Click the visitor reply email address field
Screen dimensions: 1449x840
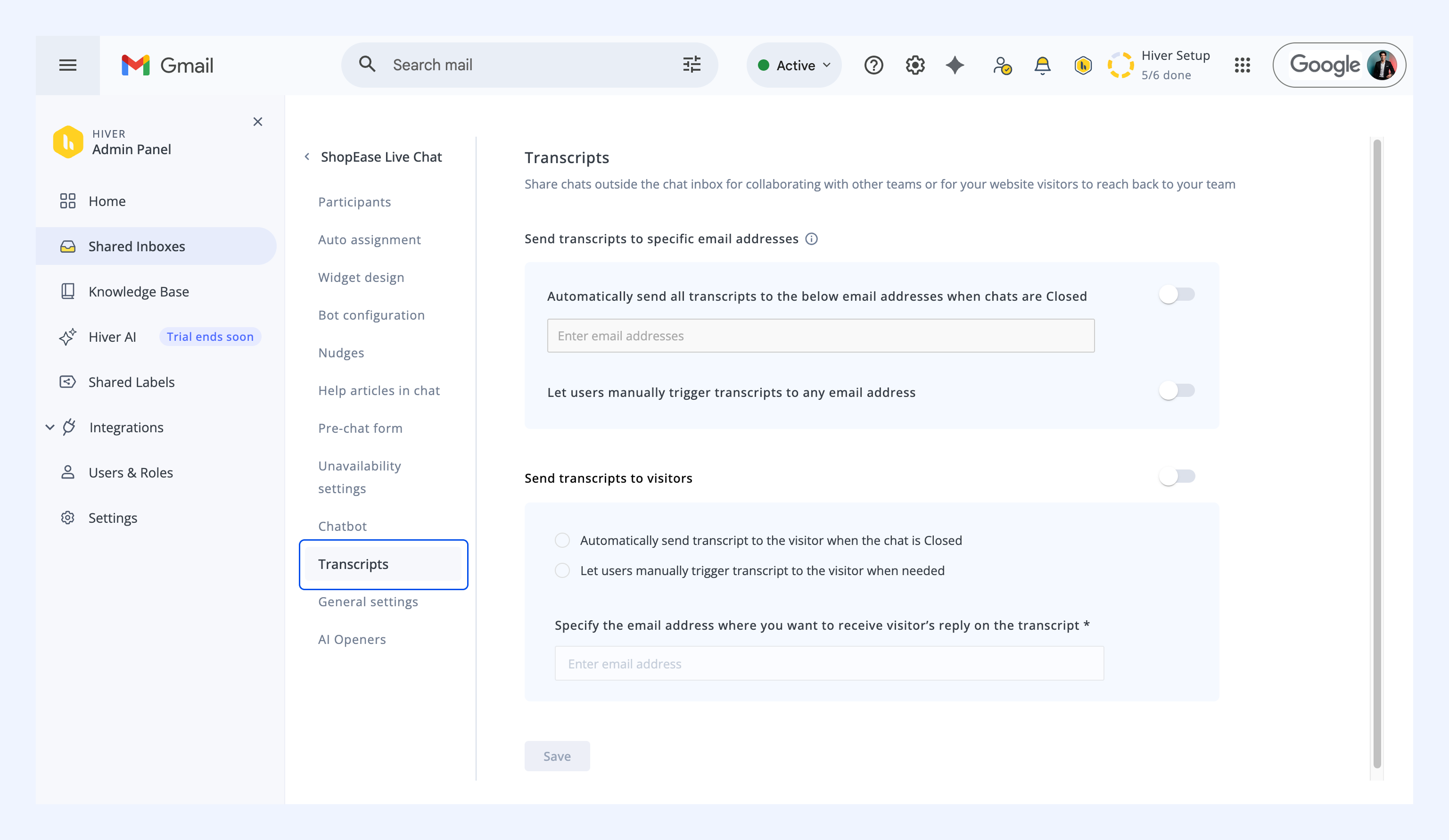coord(829,664)
